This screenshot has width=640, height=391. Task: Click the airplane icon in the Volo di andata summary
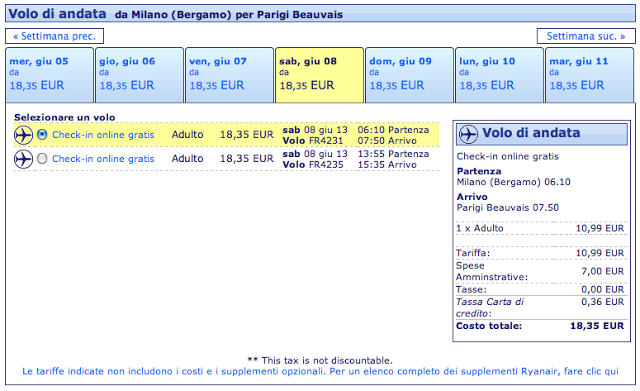tap(468, 134)
